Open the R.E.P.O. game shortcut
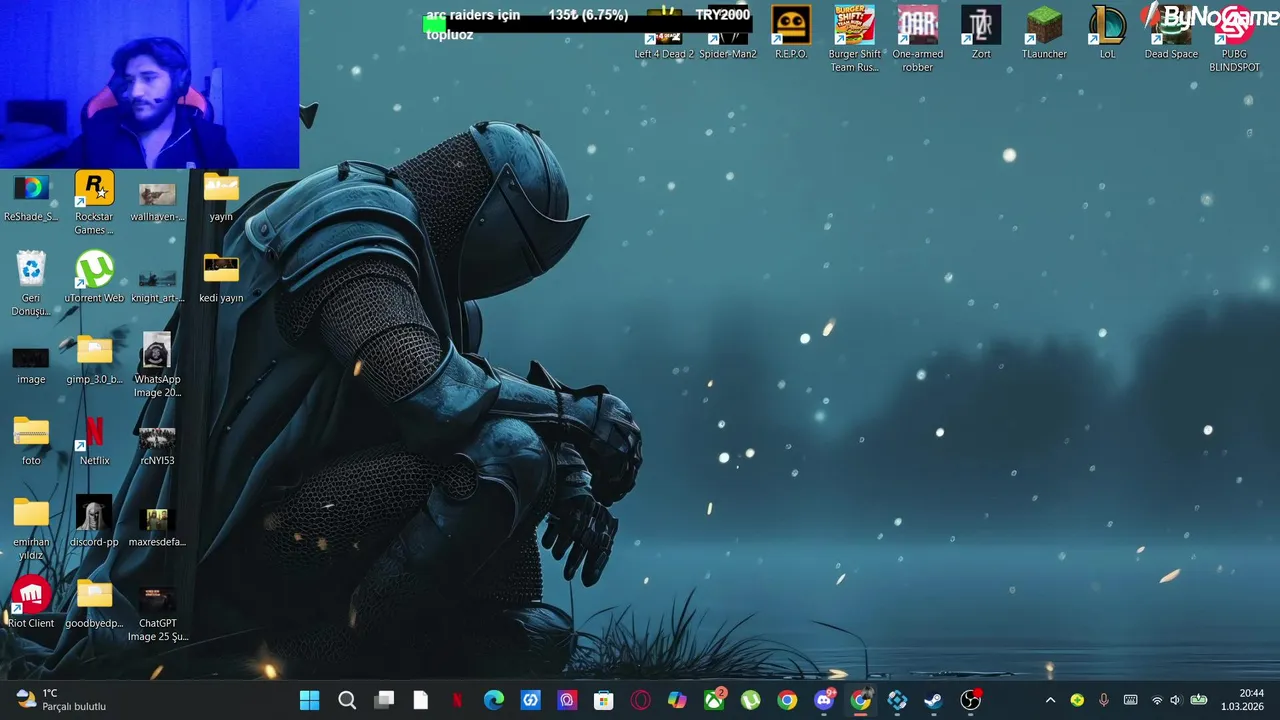1280x720 pixels. [x=791, y=33]
